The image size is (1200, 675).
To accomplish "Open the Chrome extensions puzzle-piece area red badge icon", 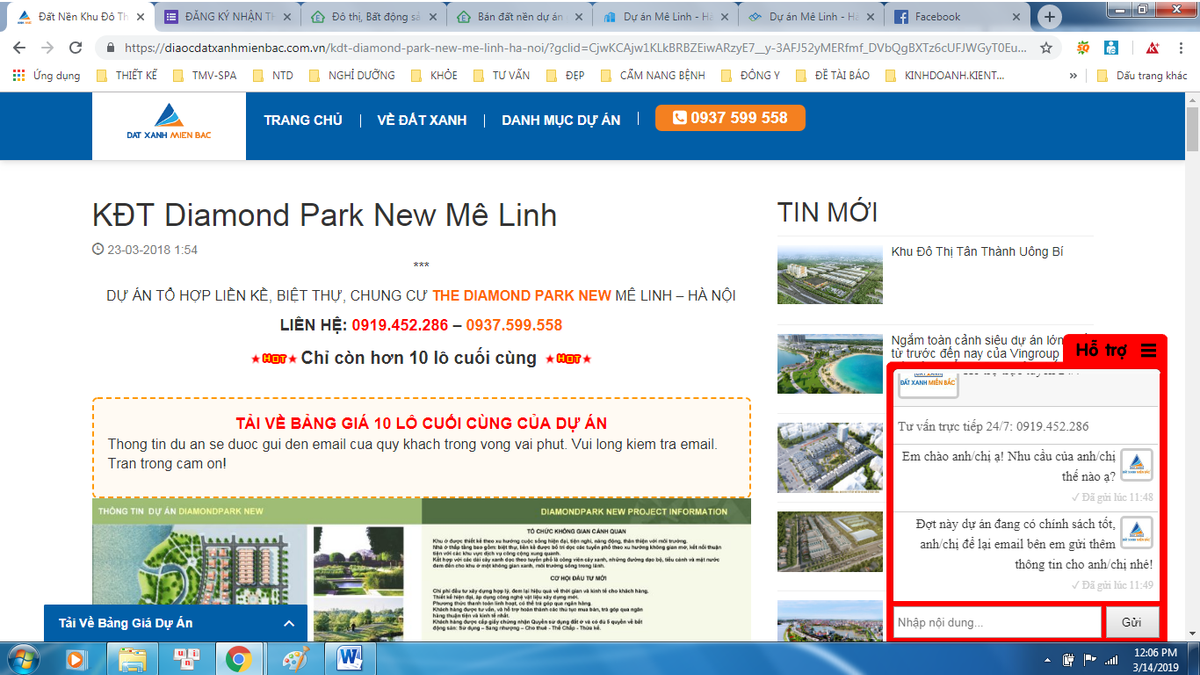I will [x=1152, y=48].
